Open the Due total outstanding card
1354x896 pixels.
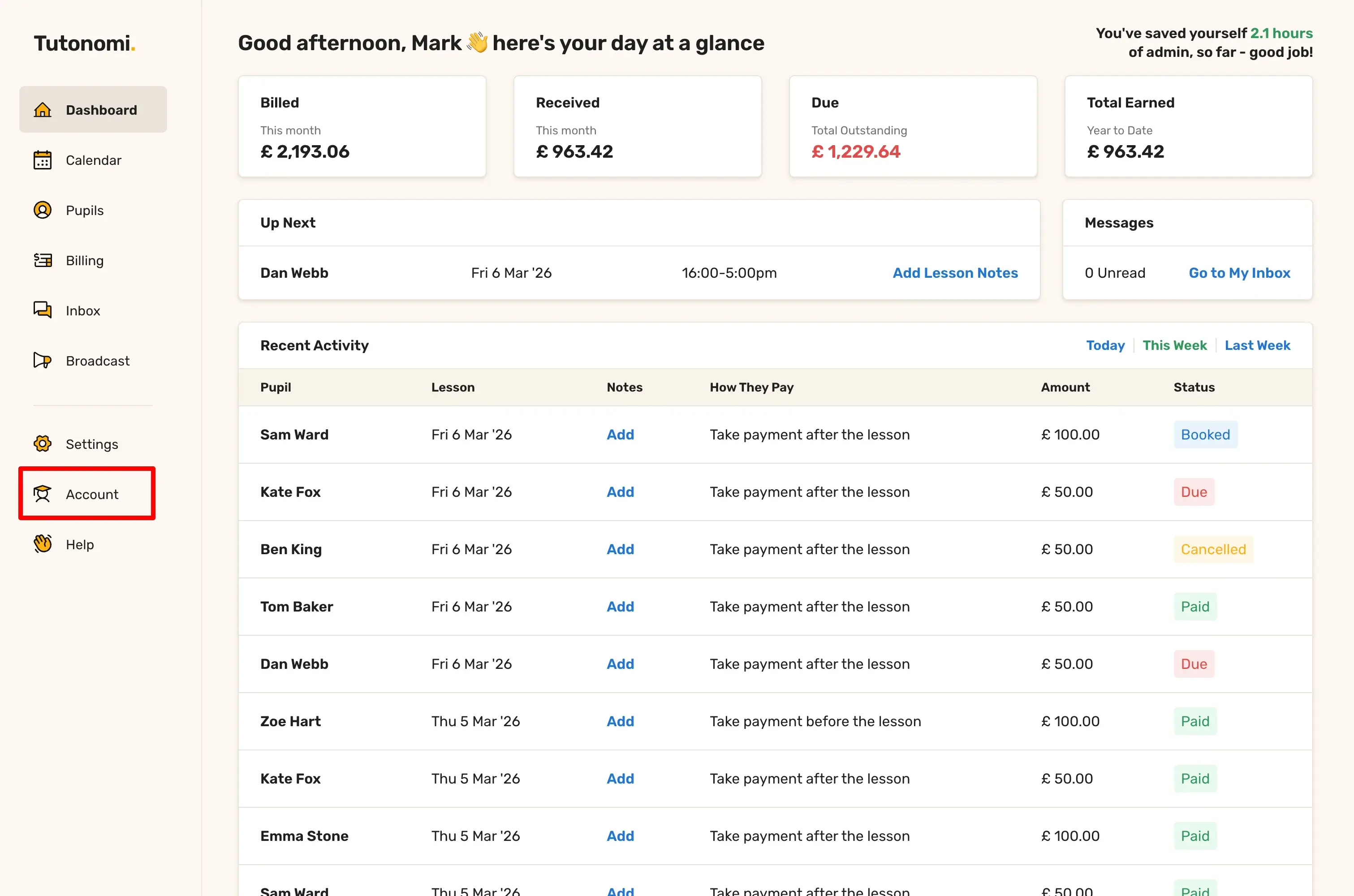(912, 127)
